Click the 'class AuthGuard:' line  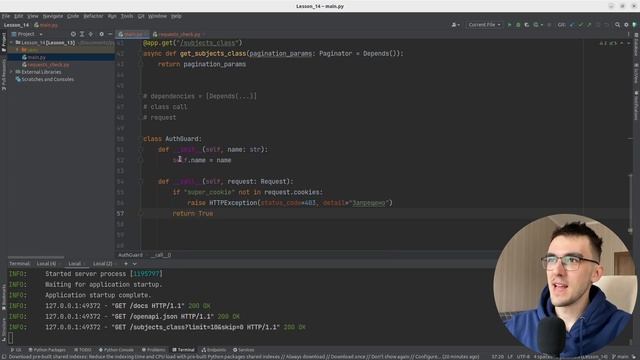[x=172, y=139]
